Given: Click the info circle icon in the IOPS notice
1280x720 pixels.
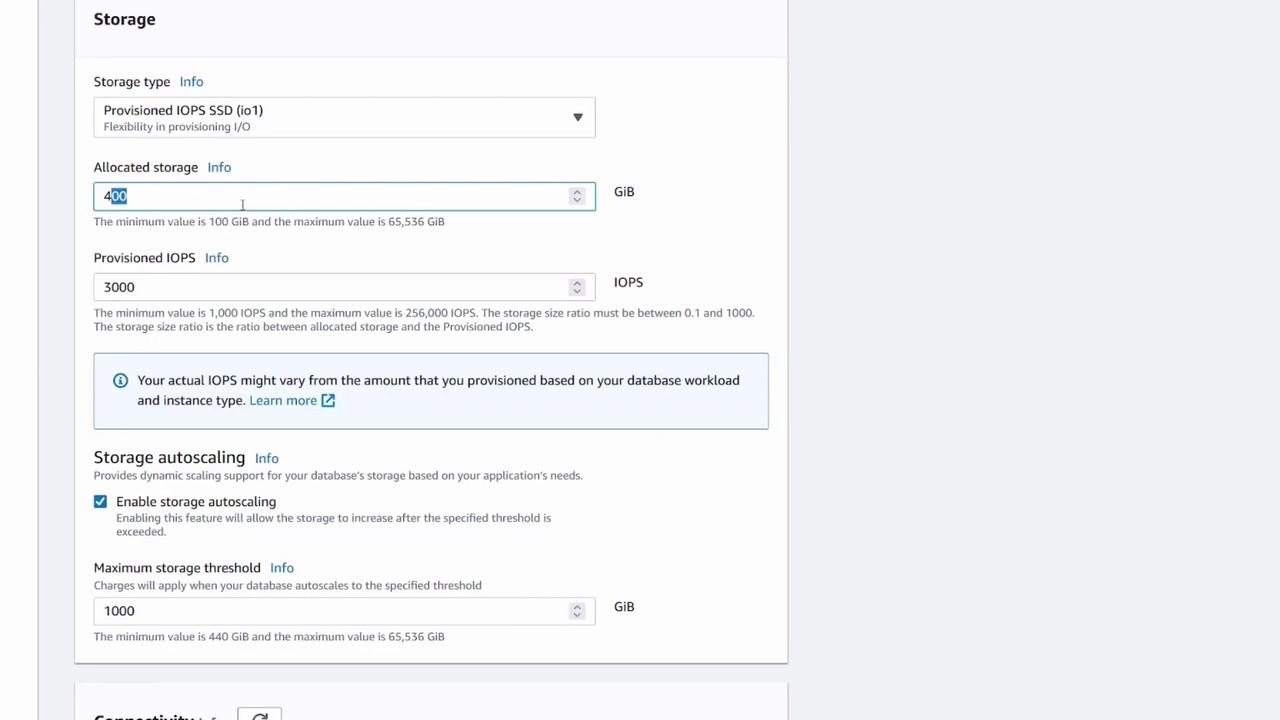Looking at the screenshot, I should (x=120, y=381).
